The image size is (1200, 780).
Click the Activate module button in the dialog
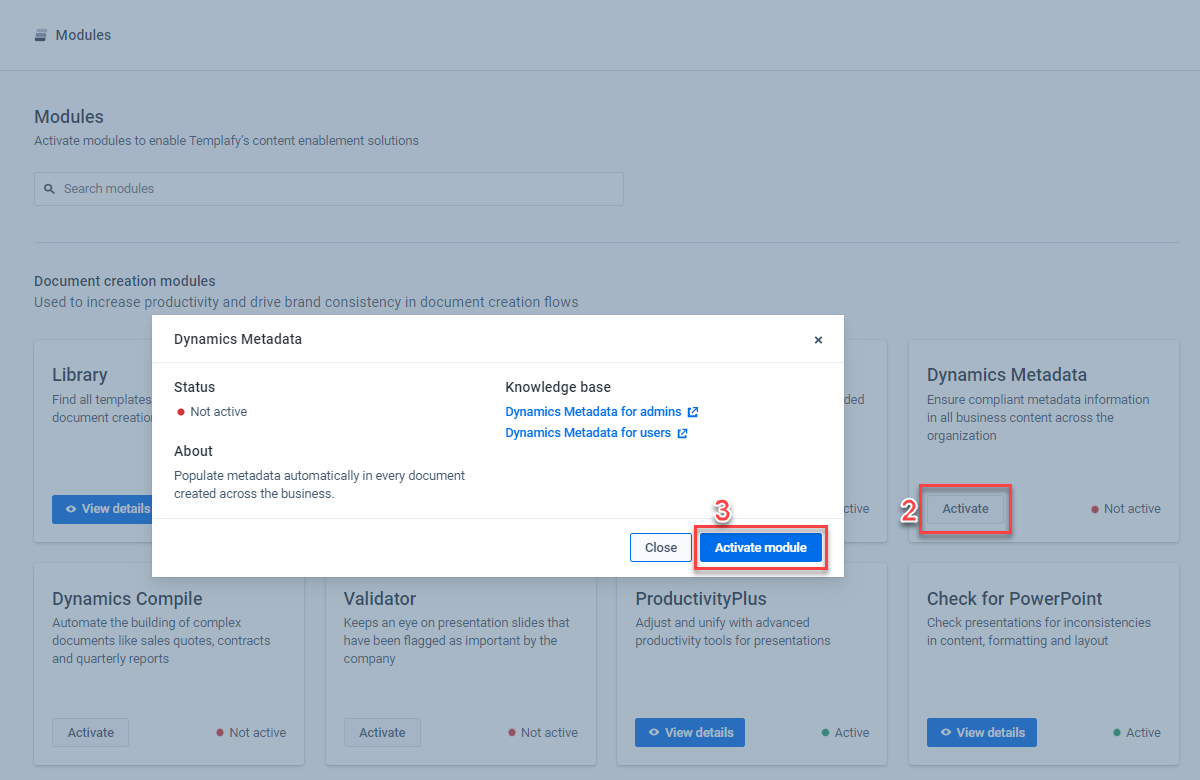pos(760,547)
